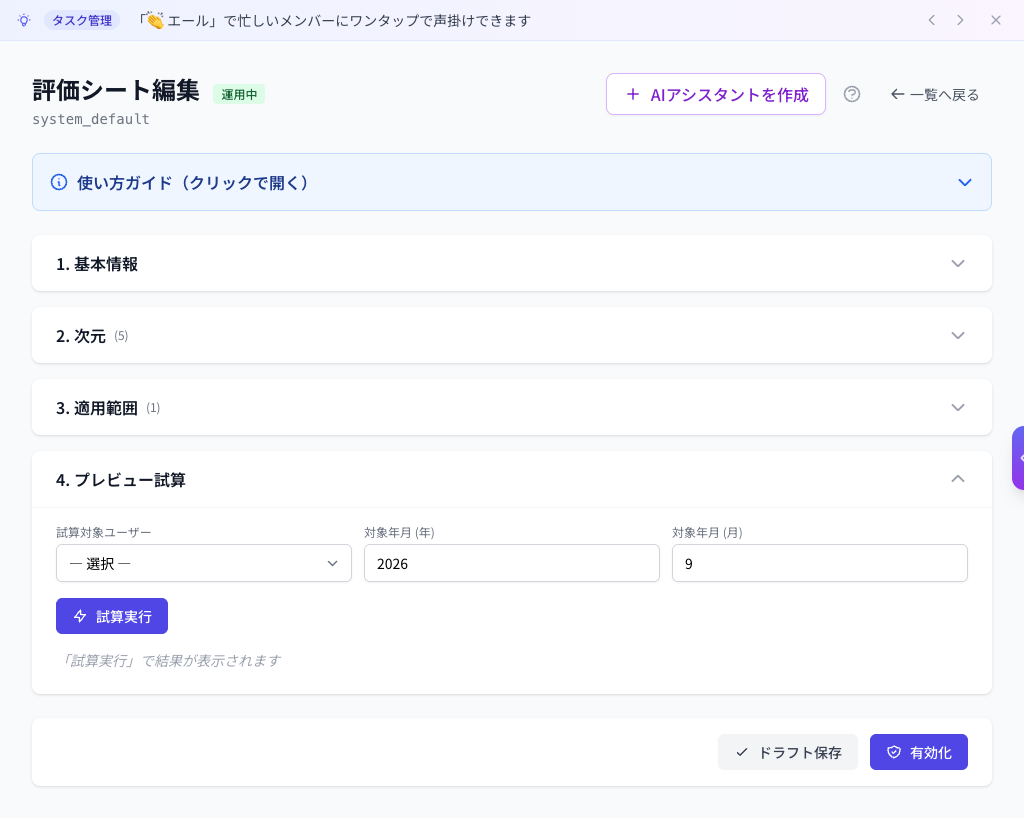Open the 2. 次元 section title

point(80,336)
